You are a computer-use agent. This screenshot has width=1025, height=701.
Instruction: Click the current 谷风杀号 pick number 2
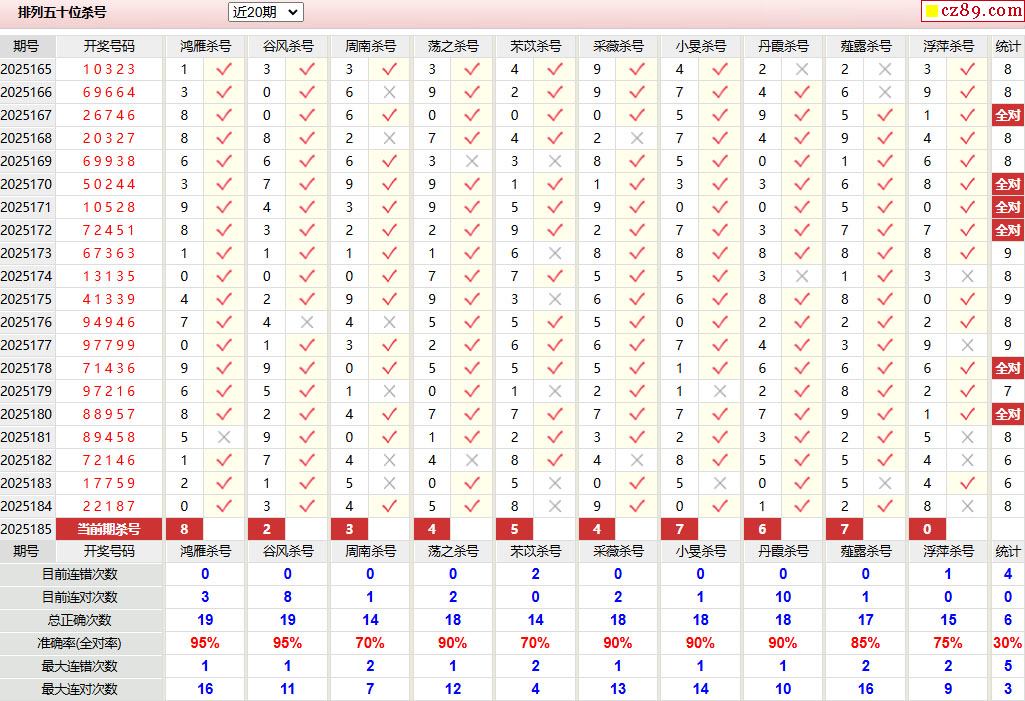[x=267, y=529]
